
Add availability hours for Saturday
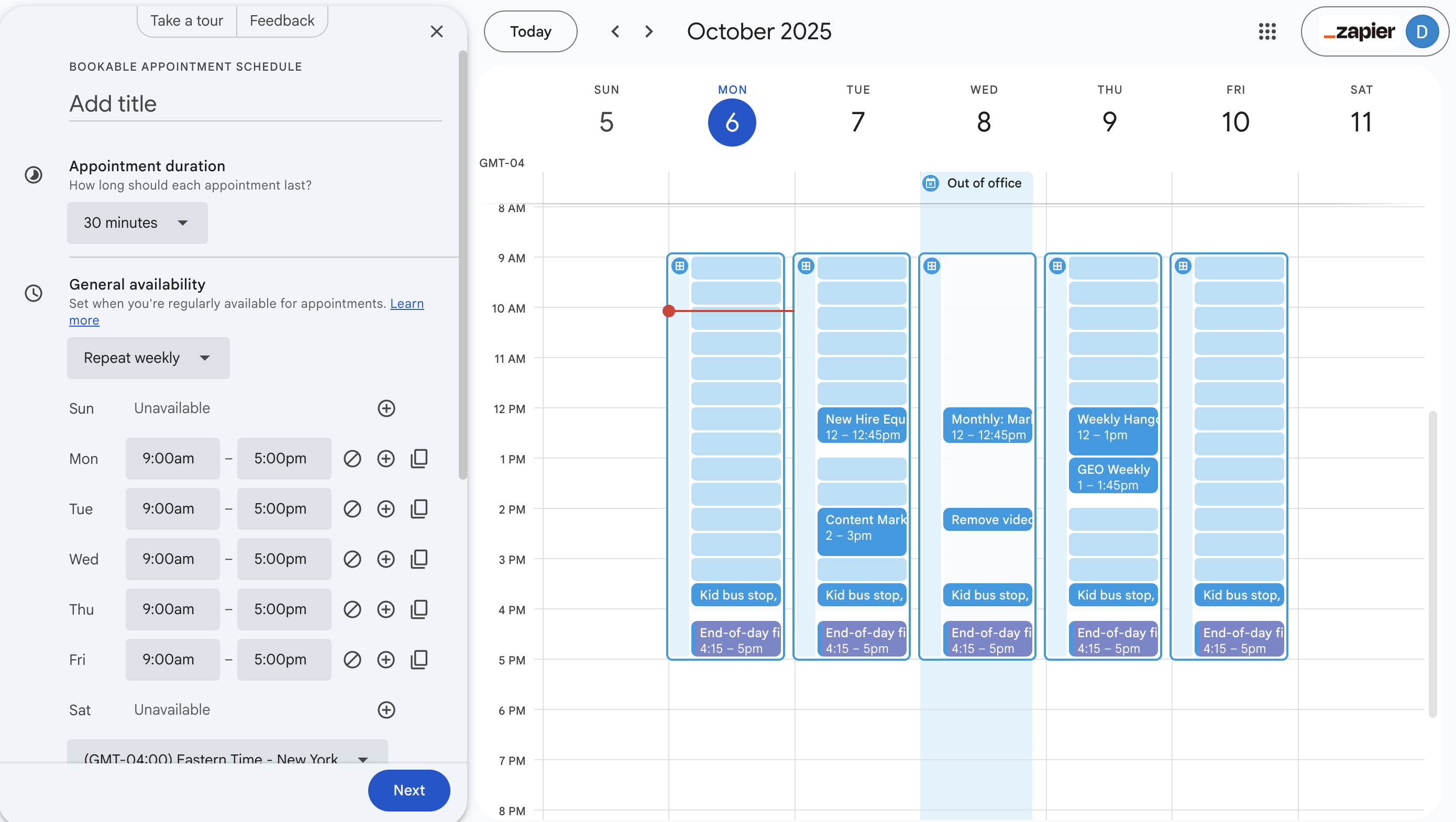[386, 709]
